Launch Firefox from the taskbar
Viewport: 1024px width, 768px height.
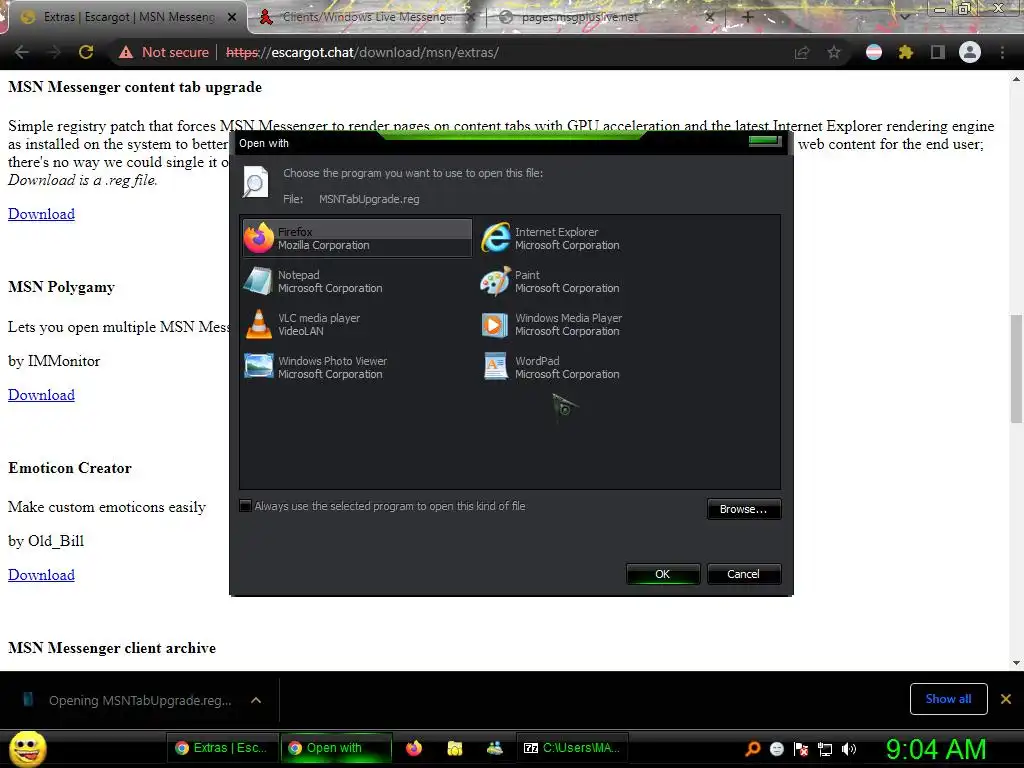(414, 748)
